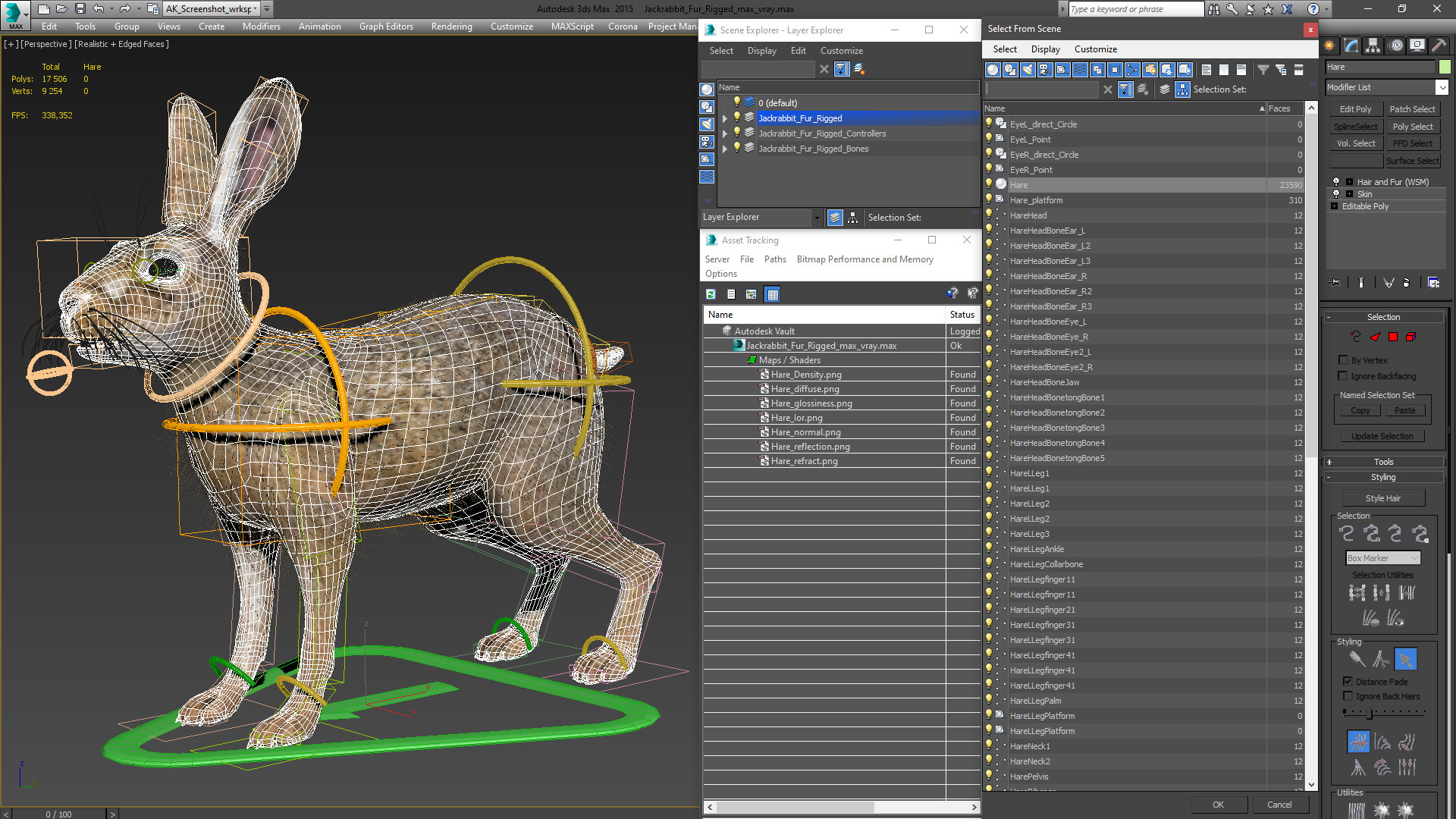The image size is (1456, 819).
Task: Open Paths menu in Asset Tracking
Action: pos(775,259)
